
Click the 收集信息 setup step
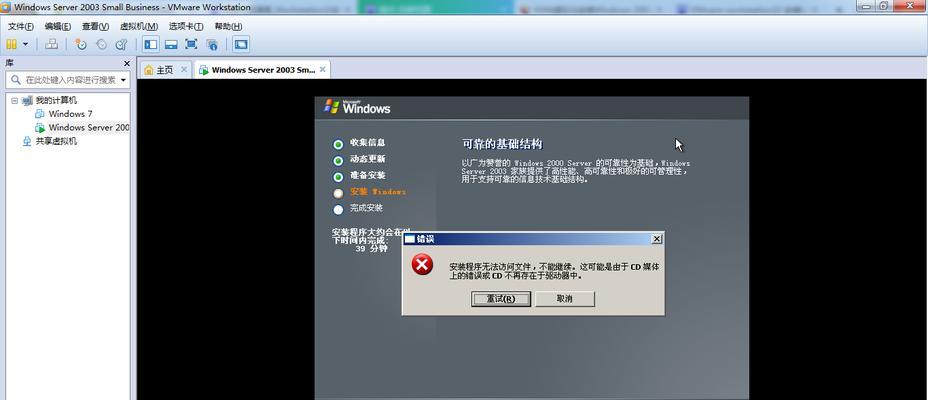(367, 143)
